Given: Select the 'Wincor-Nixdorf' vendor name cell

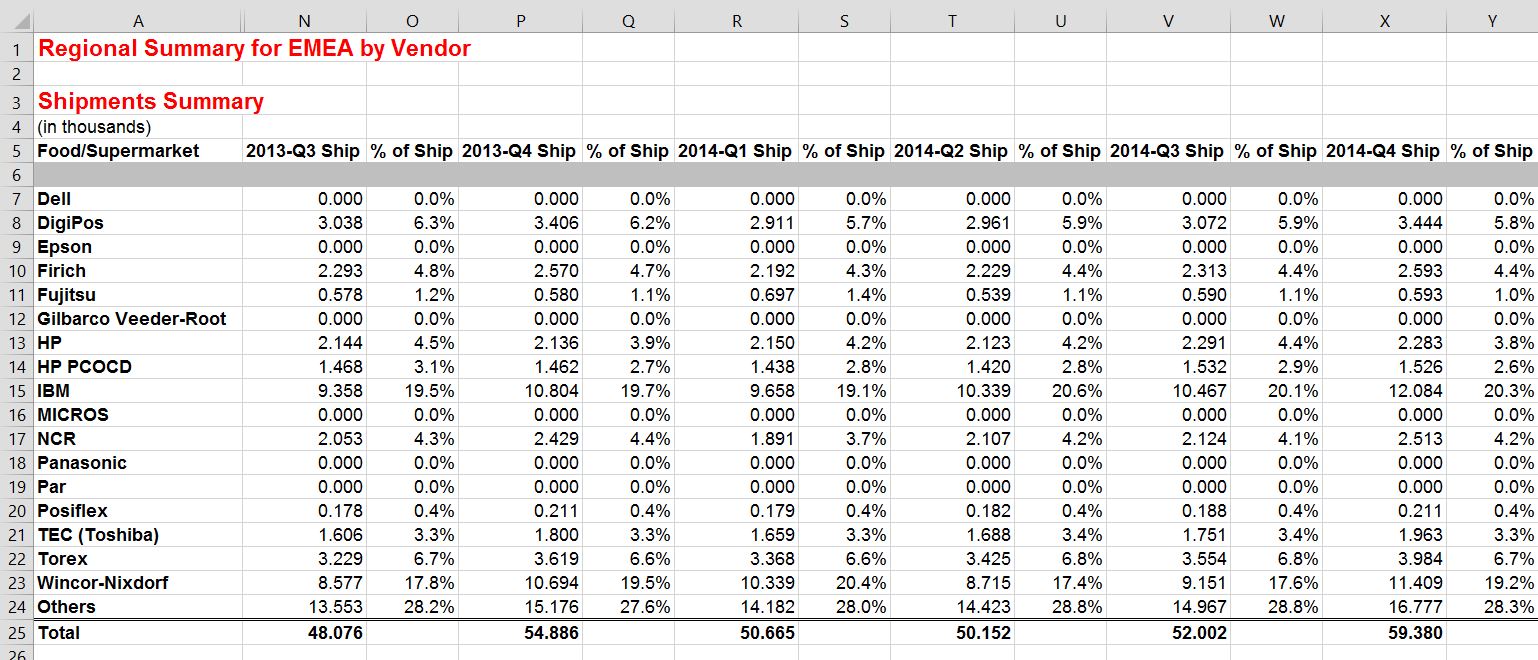Looking at the screenshot, I should [x=103, y=583].
